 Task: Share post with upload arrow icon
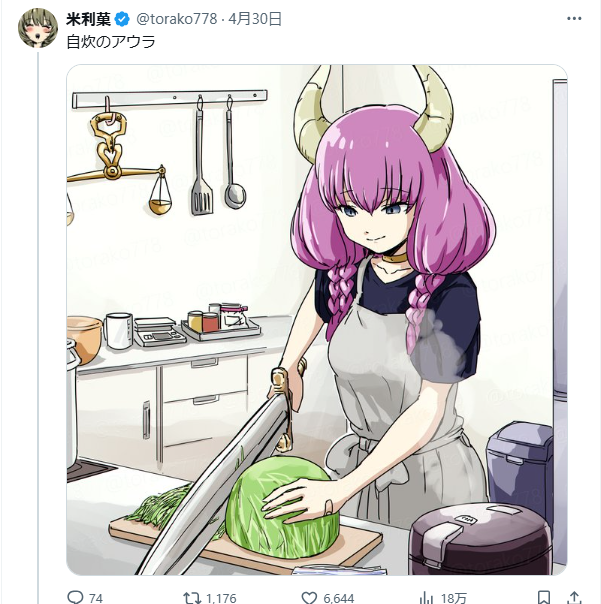574,597
